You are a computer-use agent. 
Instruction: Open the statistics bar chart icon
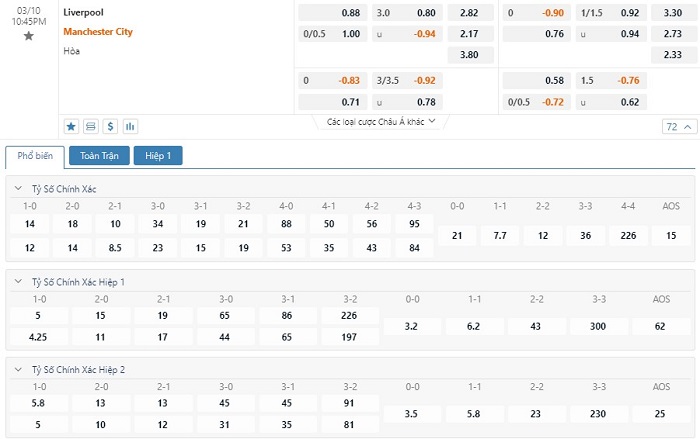coord(130,127)
